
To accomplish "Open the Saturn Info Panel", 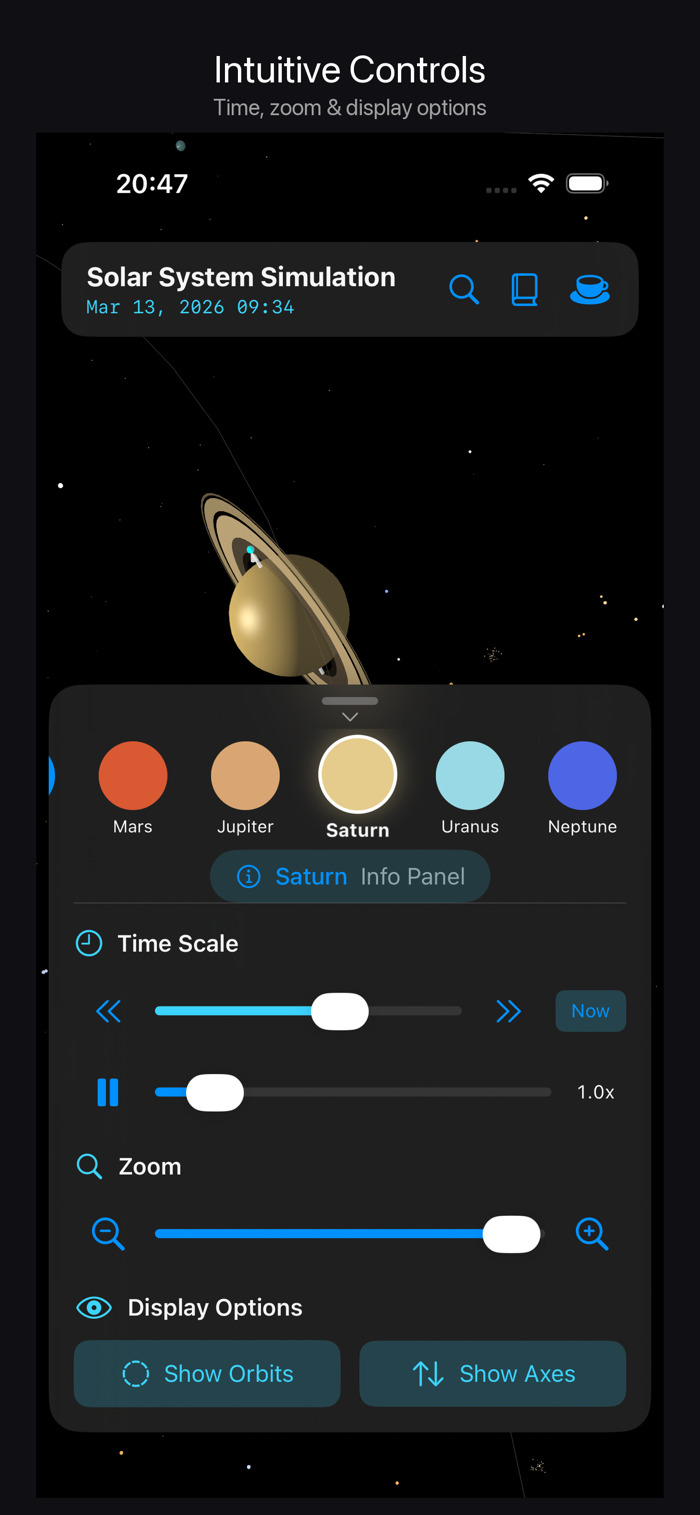I will 350,876.
